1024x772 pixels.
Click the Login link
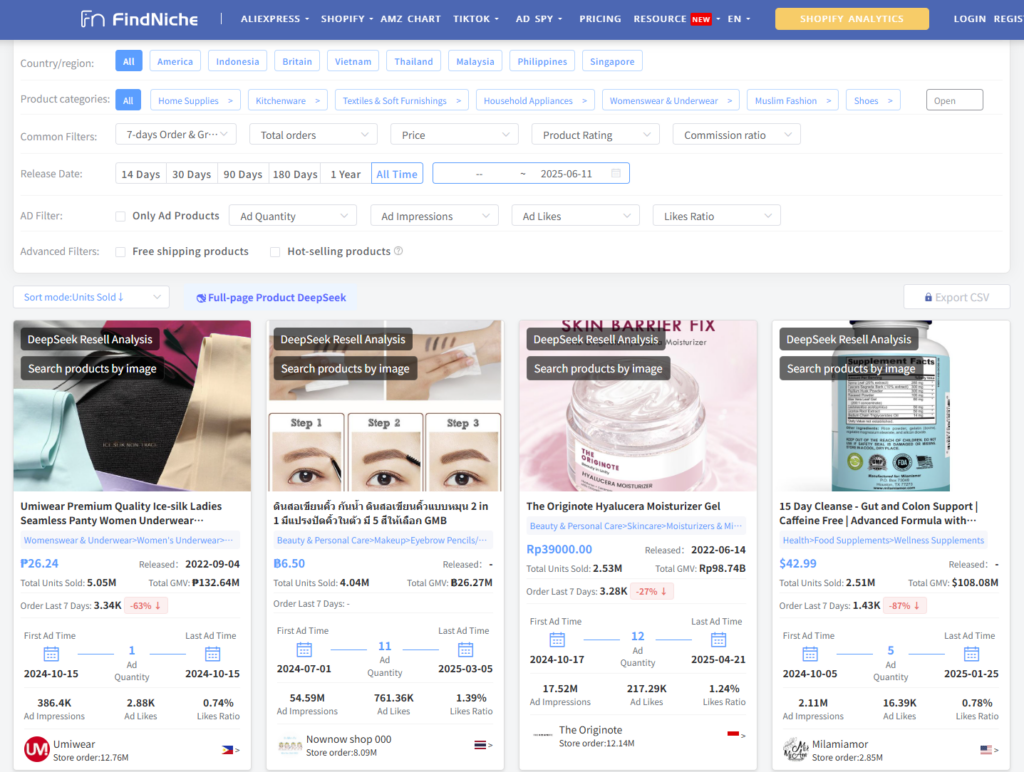969,19
